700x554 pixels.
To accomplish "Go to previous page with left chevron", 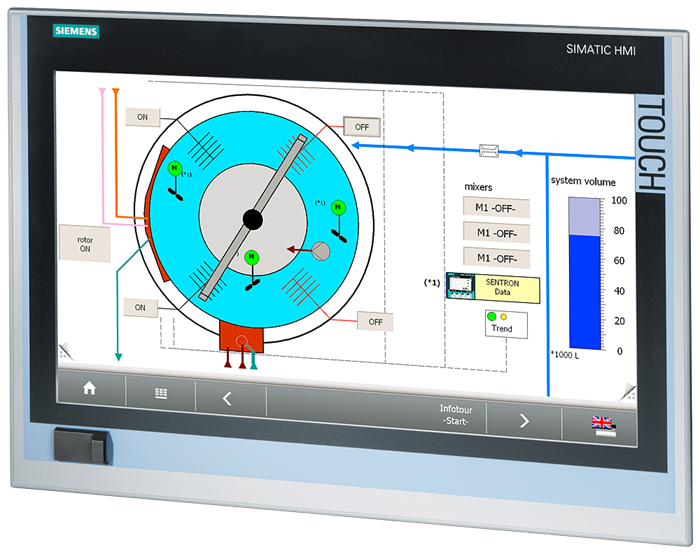I will point(226,398).
